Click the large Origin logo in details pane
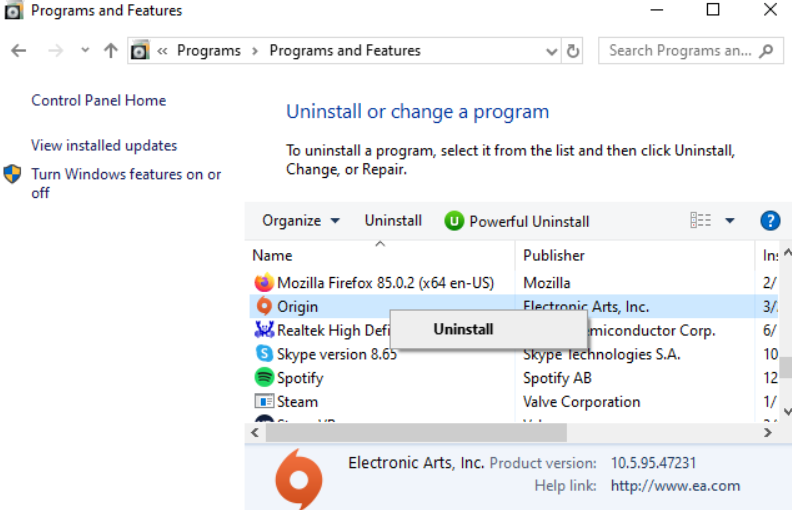 pos(299,479)
